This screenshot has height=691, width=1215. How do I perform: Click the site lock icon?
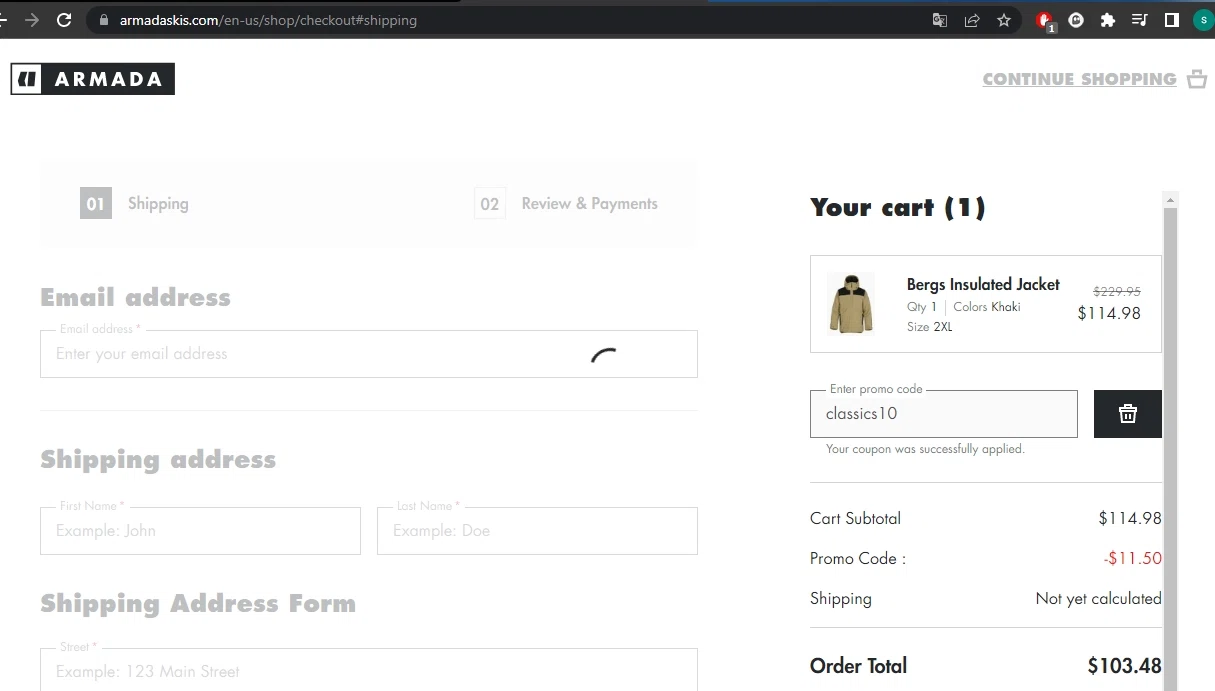(103, 20)
